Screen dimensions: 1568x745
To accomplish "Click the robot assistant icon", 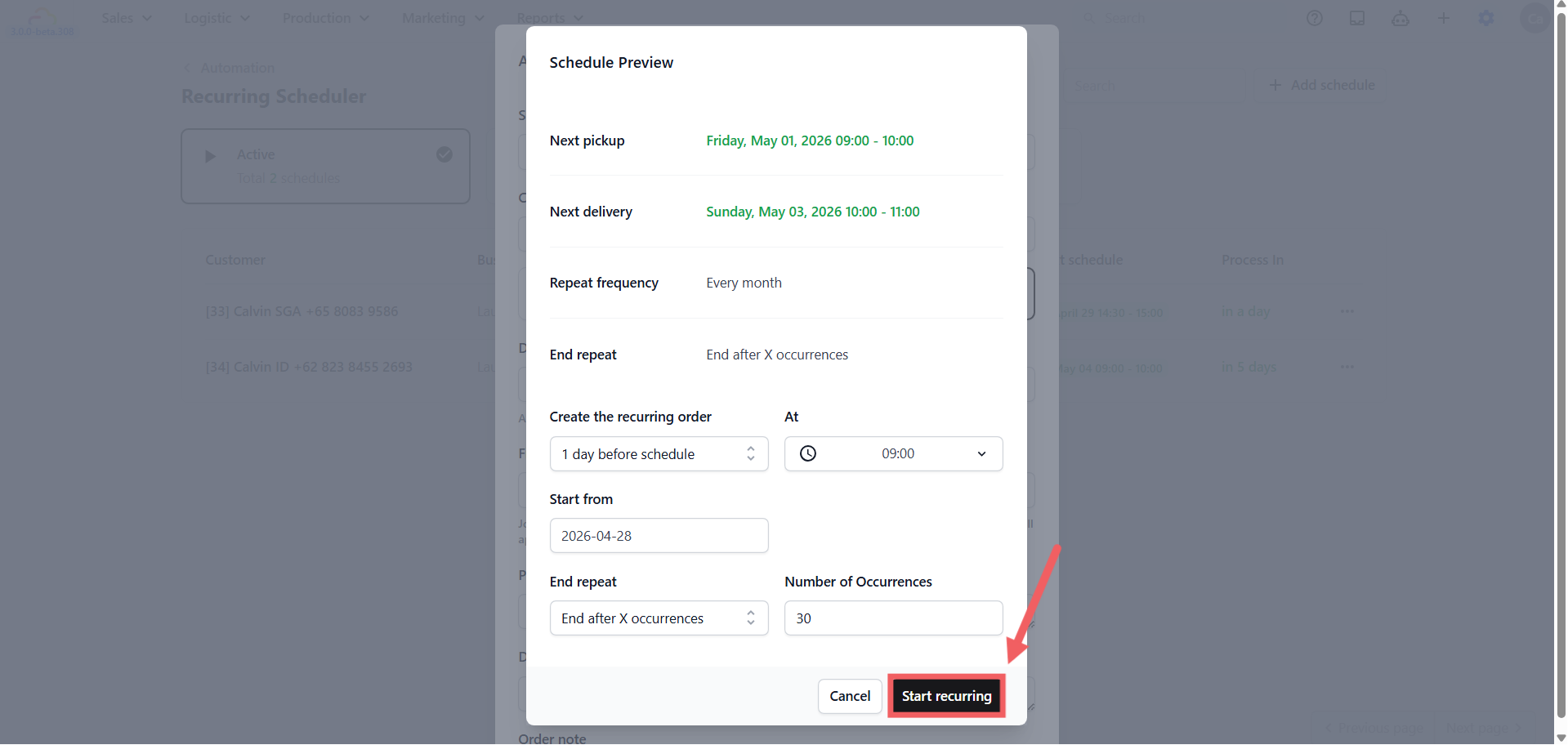I will coord(1400,18).
